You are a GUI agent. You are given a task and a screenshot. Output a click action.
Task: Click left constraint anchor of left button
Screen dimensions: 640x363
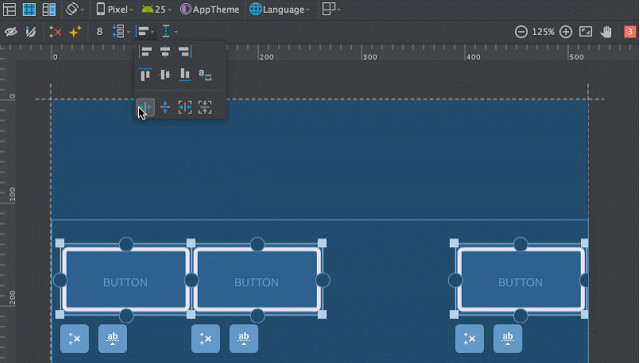(x=60, y=280)
